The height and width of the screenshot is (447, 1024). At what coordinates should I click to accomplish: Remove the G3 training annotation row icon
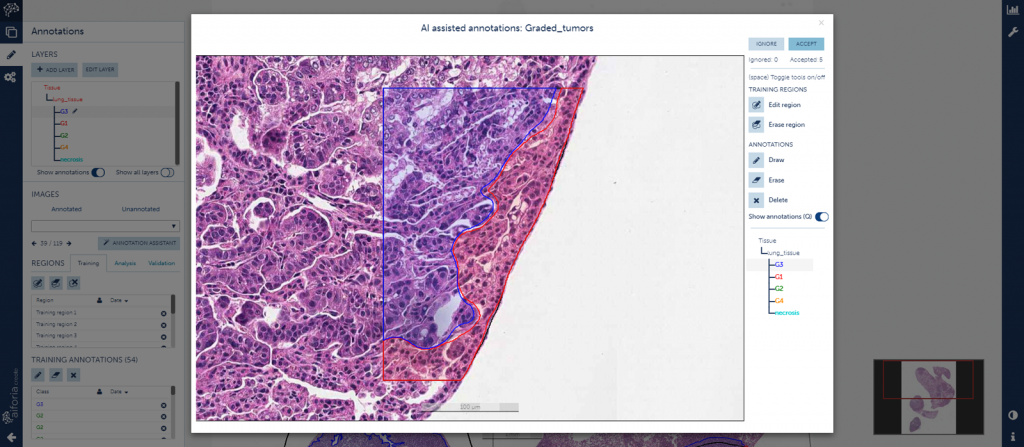(163, 405)
